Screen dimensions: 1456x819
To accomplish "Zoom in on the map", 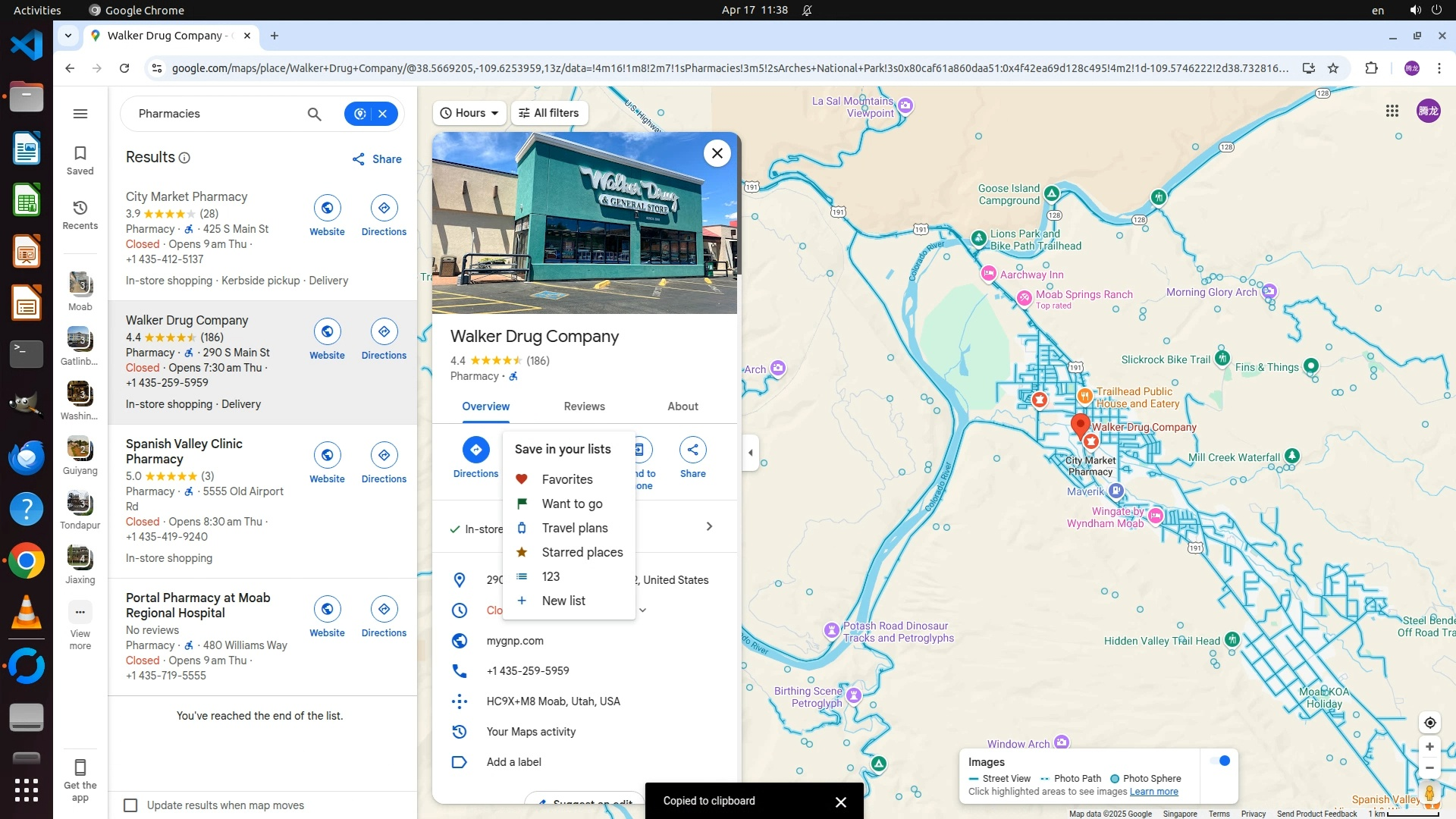I will [x=1429, y=747].
